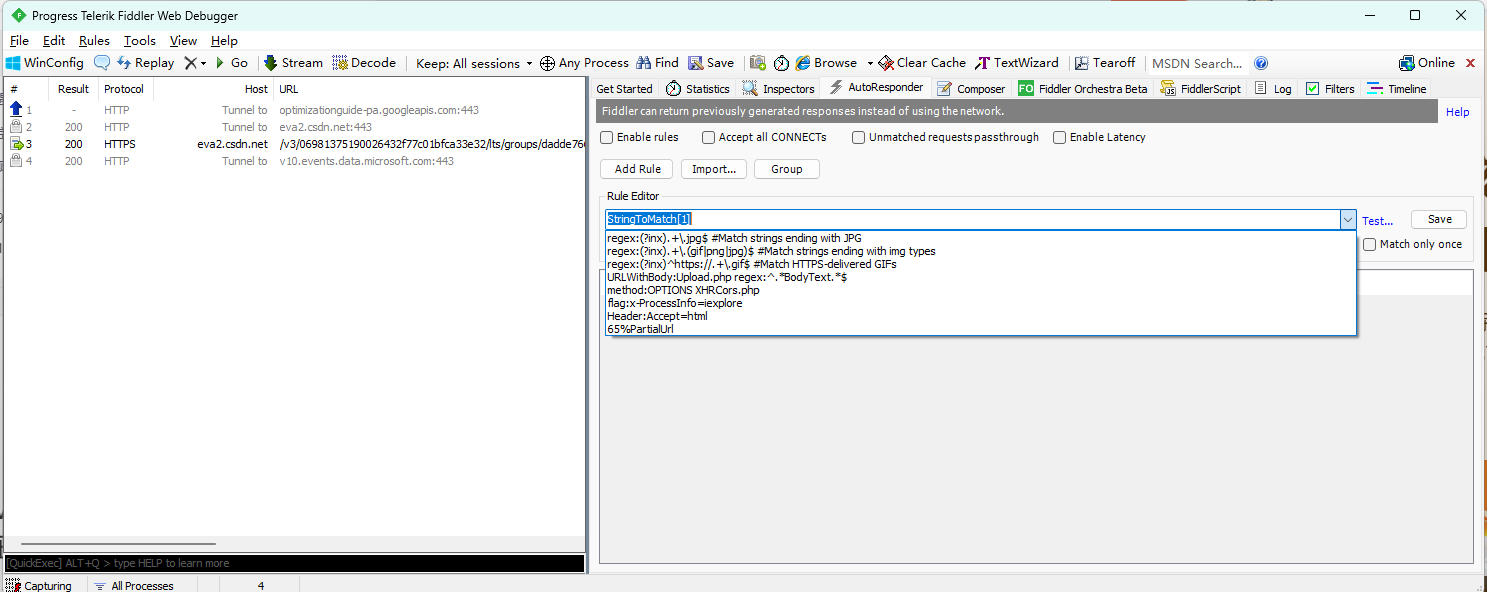Click the blue help question icon
The height and width of the screenshot is (592, 1487).
tap(1261, 63)
